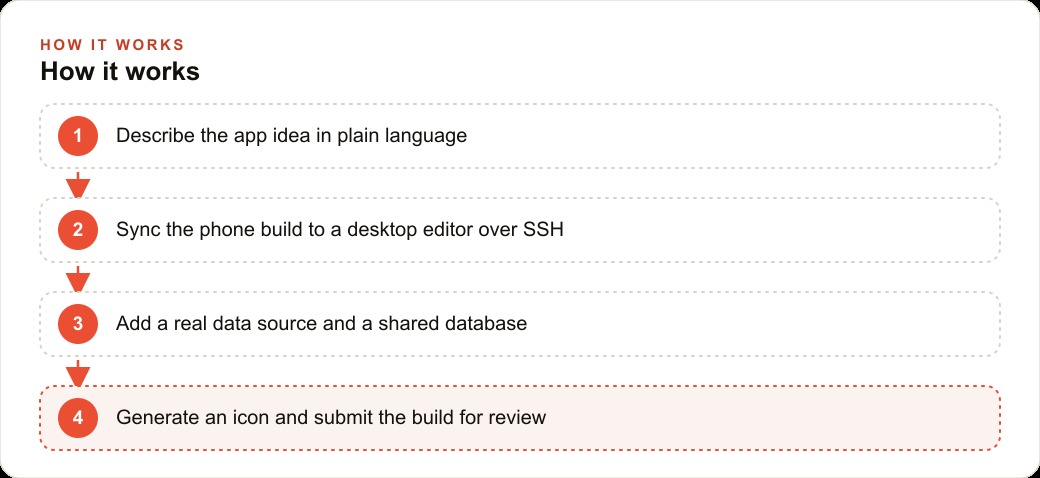Open the "Sync the phone build" step text
The height and width of the screenshot is (478, 1040).
pyautogui.click(x=340, y=230)
